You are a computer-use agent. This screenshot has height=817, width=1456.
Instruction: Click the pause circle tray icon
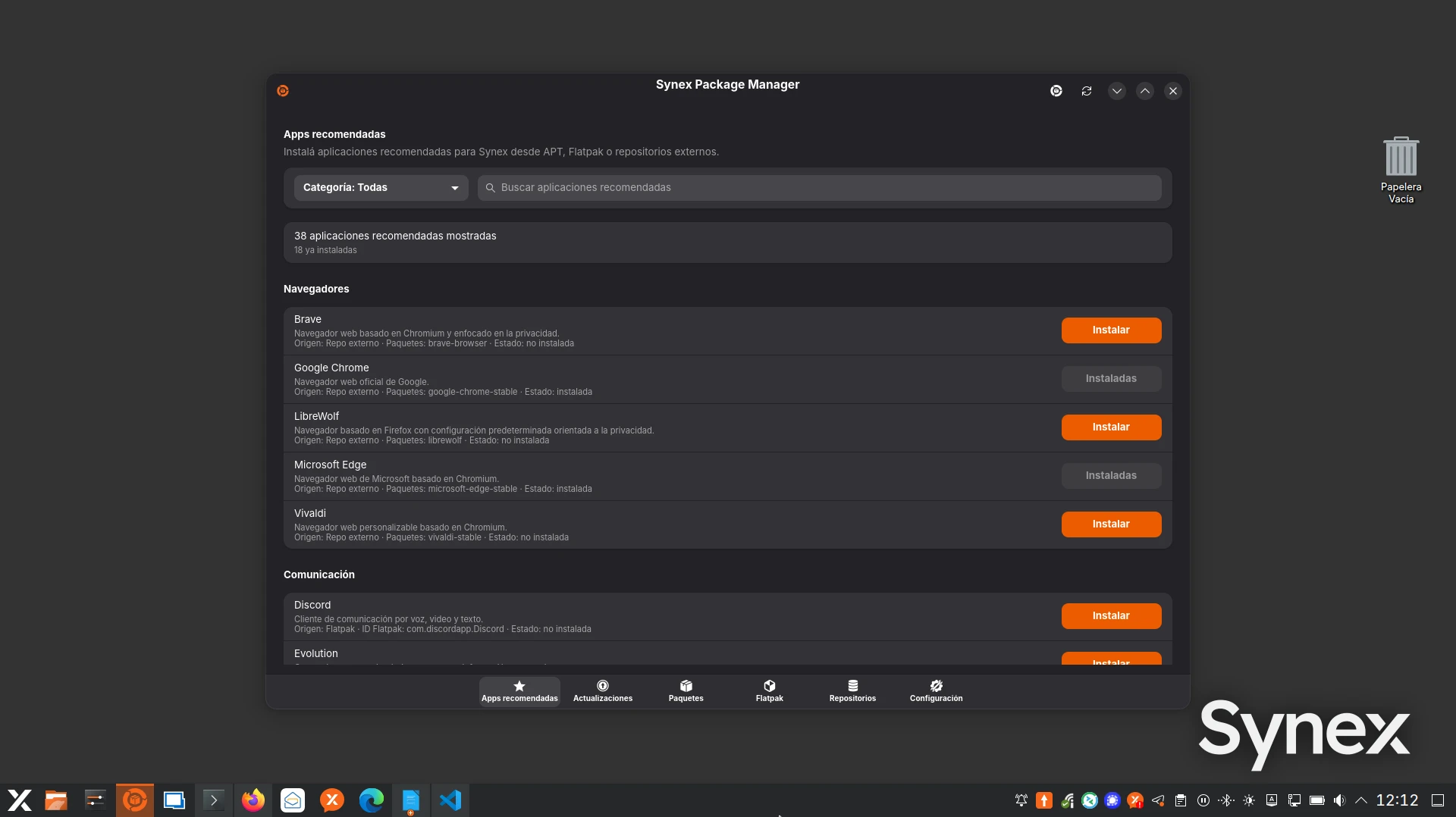point(1203,800)
